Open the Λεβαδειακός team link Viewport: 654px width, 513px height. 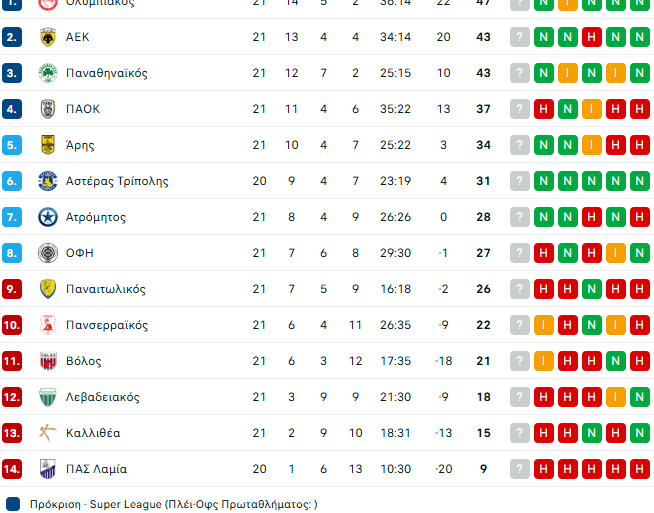click(x=102, y=397)
